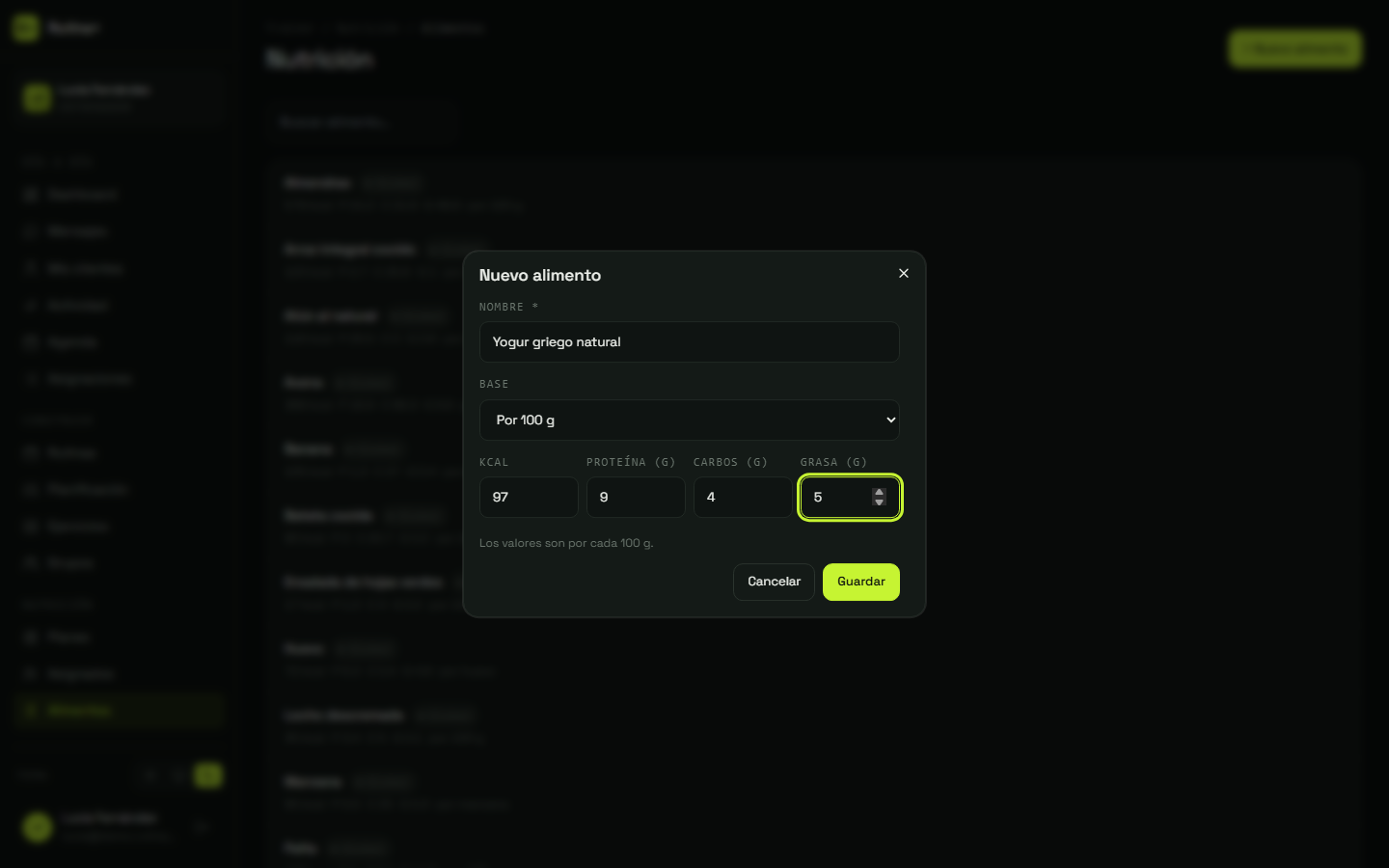Viewport: 1389px width, 868px height.
Task: Close the Nuevo alimento dialog
Action: click(904, 274)
